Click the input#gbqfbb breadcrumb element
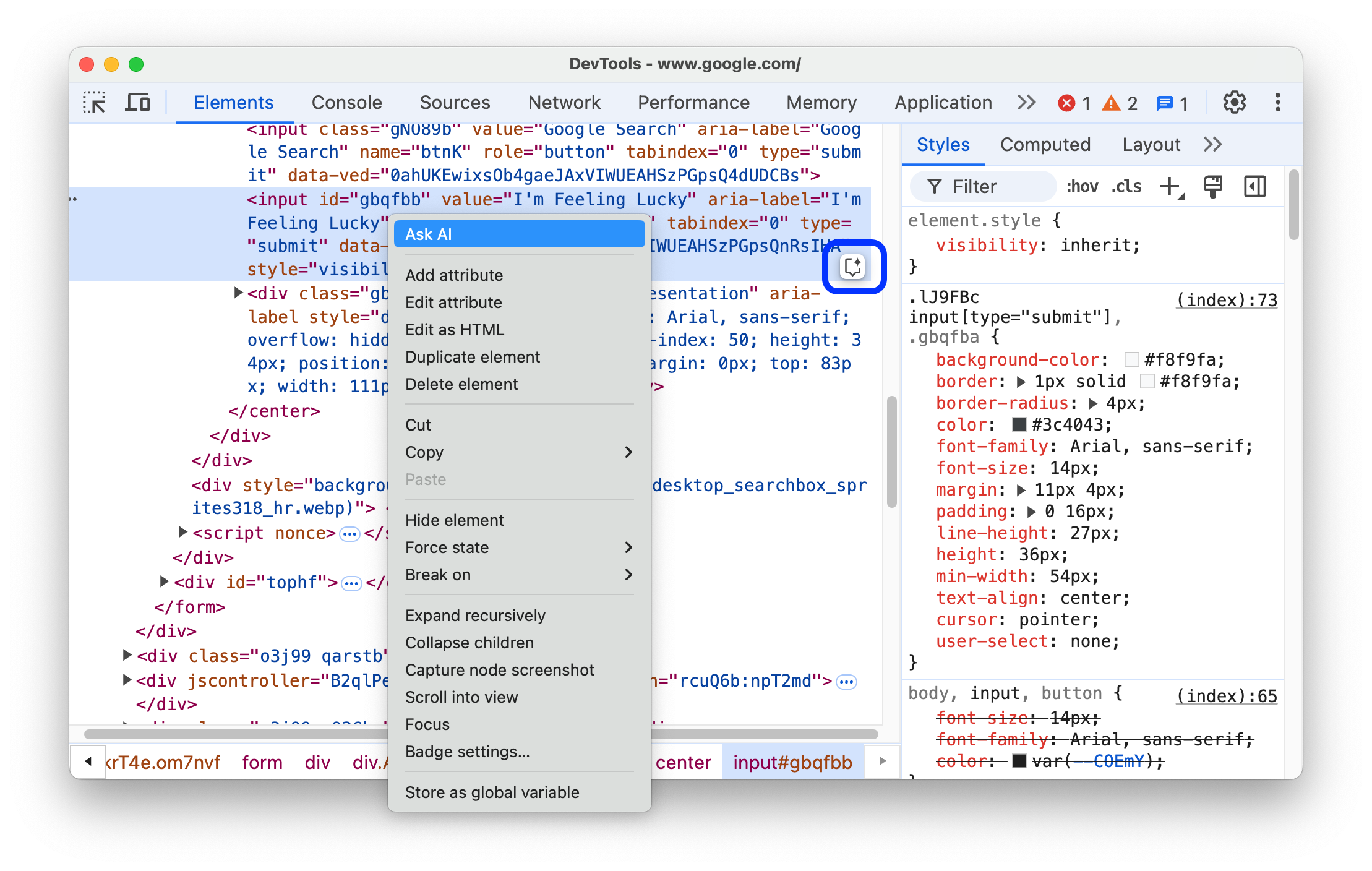This screenshot has width=1372, height=871. click(x=791, y=763)
